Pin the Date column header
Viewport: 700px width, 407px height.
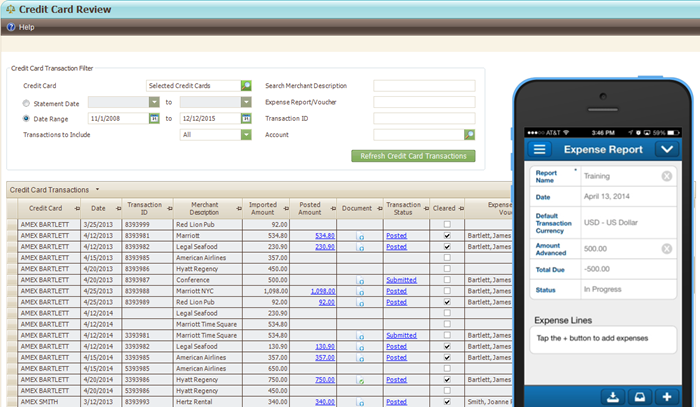[x=118, y=208]
